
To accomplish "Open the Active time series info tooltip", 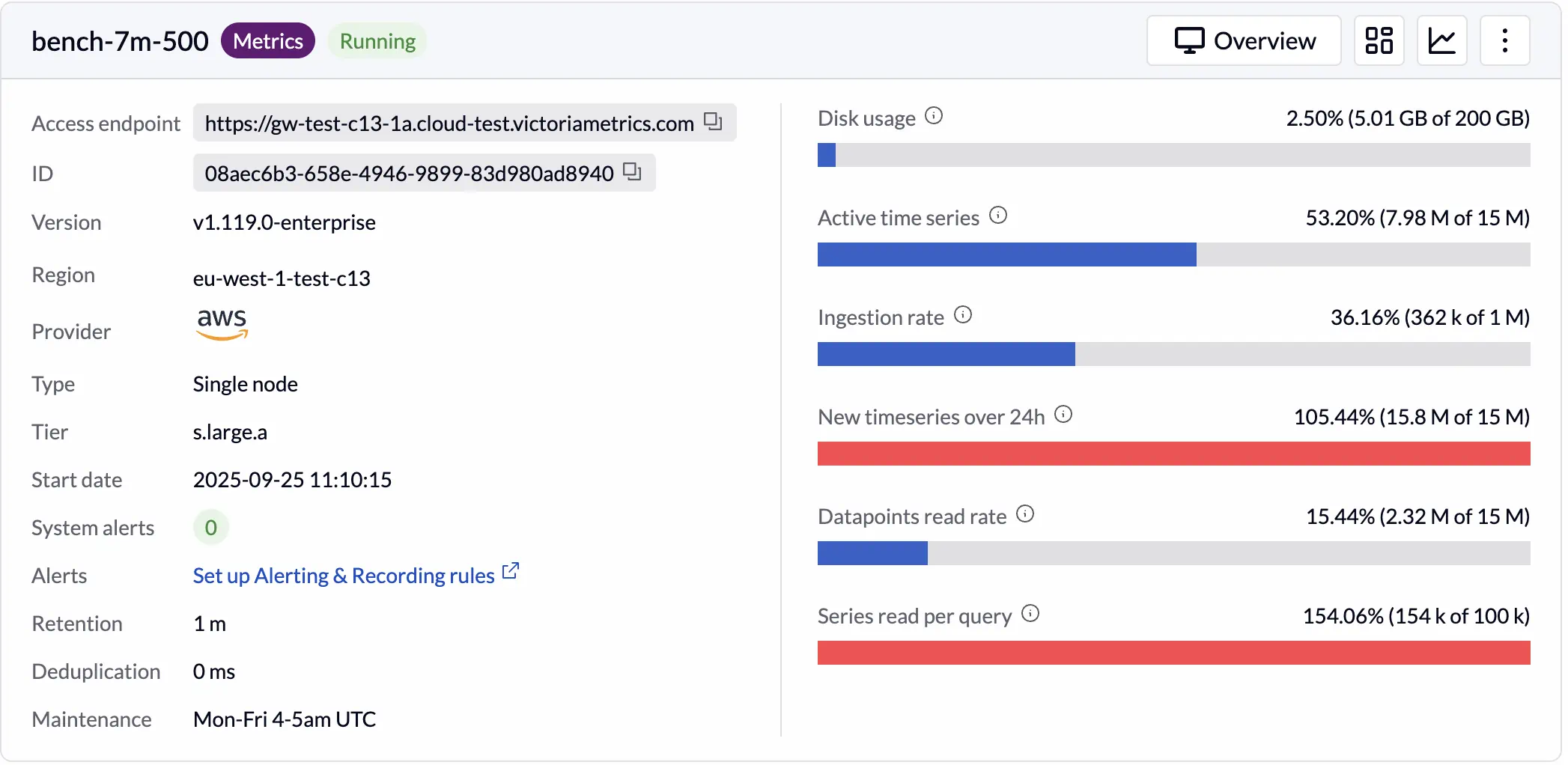I will click(x=998, y=216).
